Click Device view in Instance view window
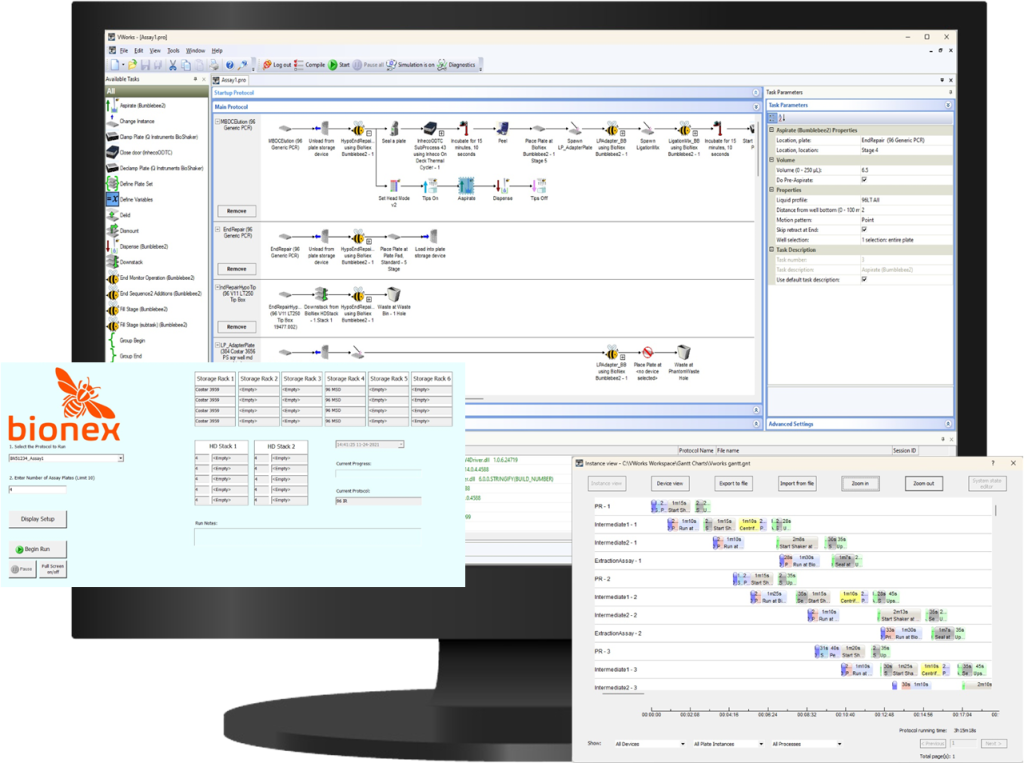The width and height of the screenshot is (1024, 763). [x=669, y=483]
